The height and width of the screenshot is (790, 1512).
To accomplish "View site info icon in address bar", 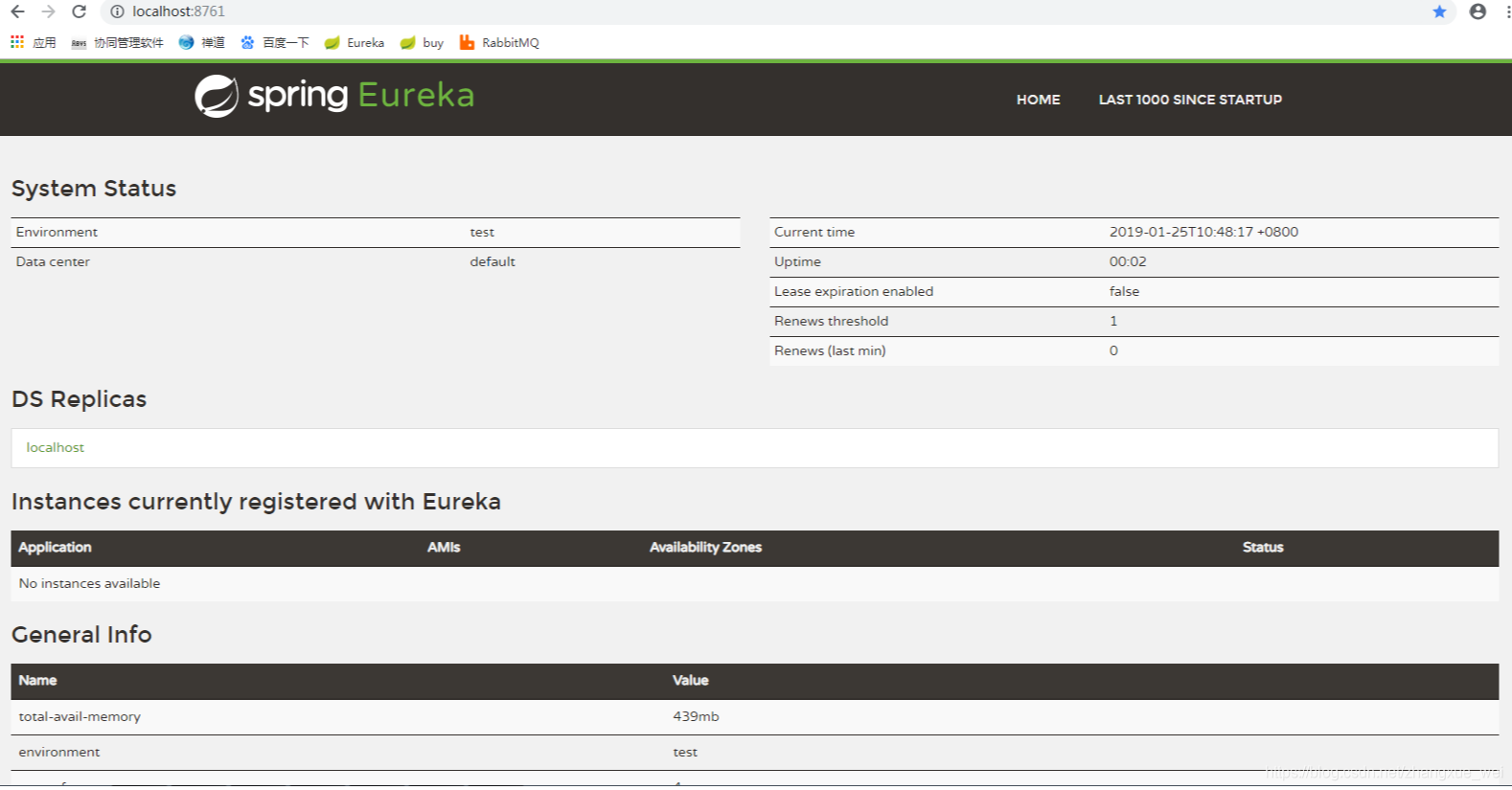I will (117, 11).
